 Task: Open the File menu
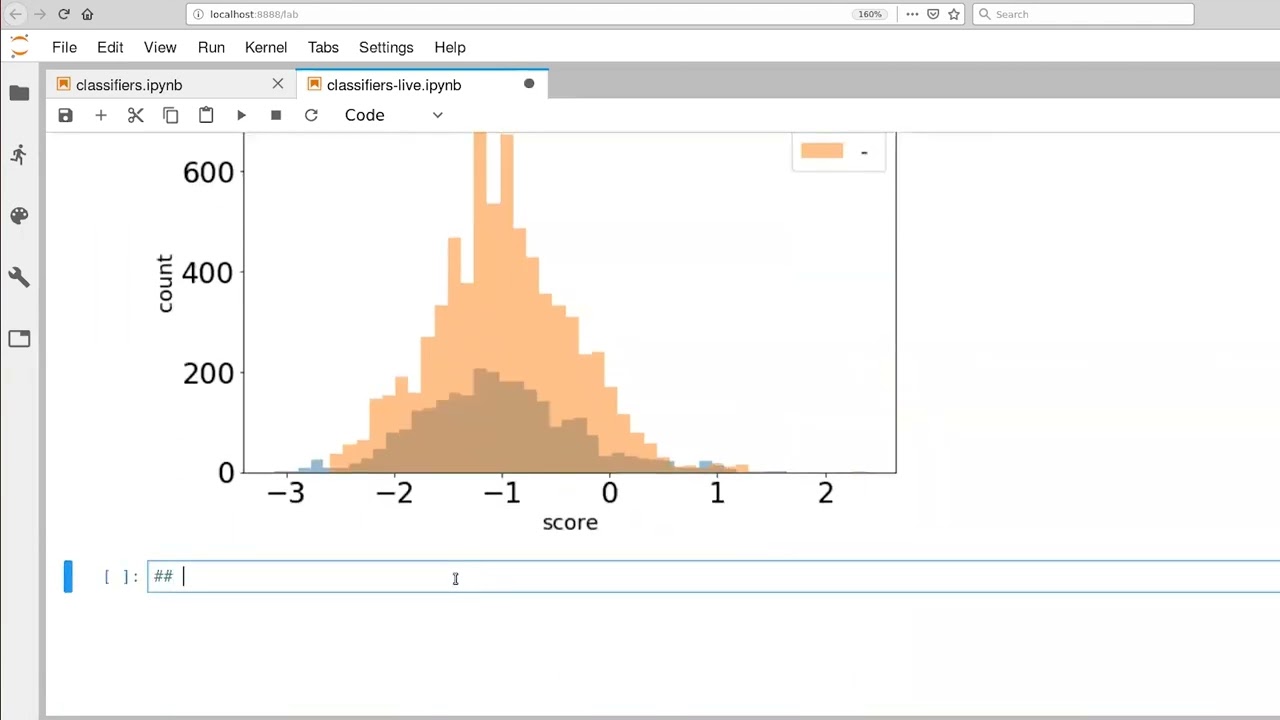pyautogui.click(x=64, y=47)
